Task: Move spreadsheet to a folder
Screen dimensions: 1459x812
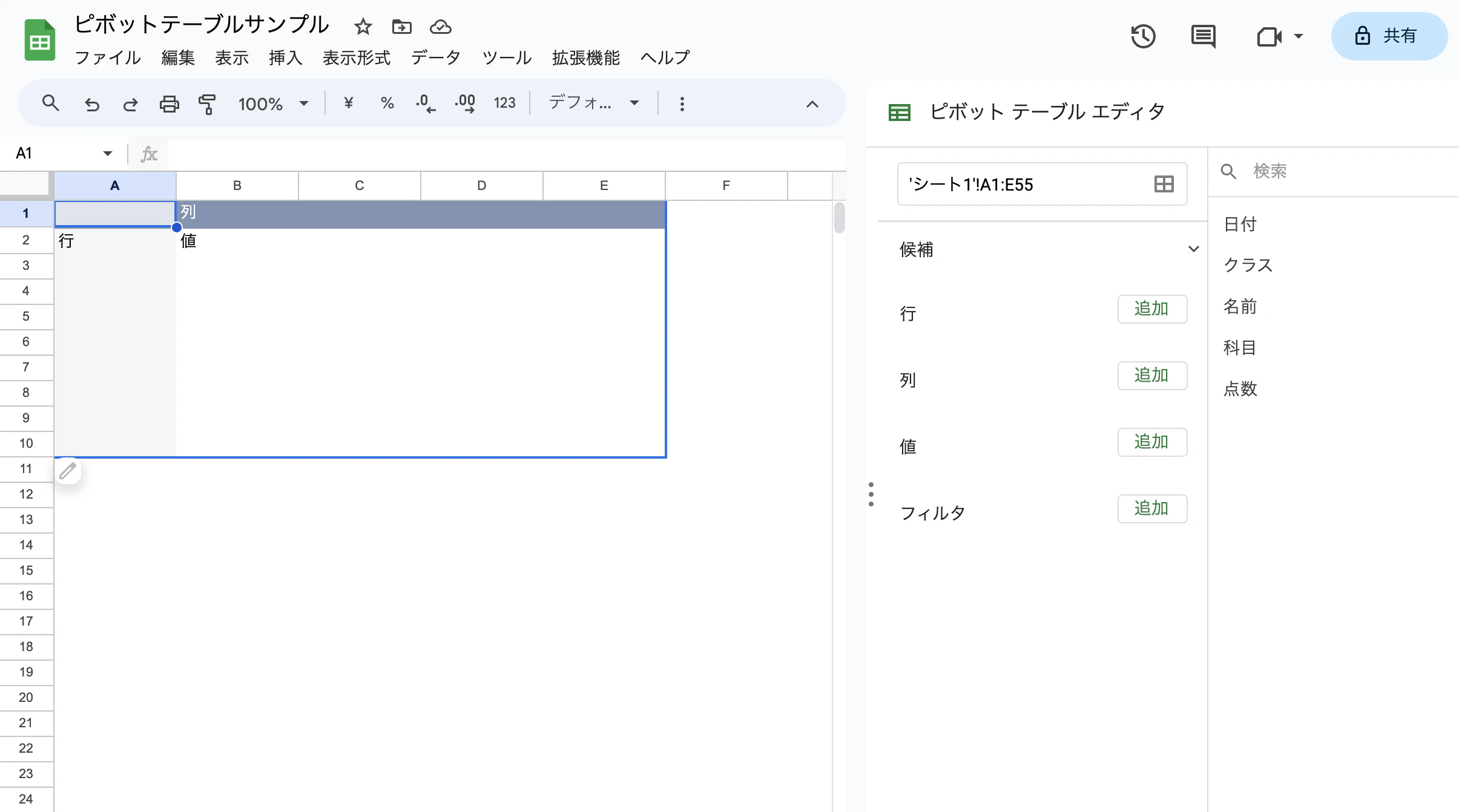Action: point(401,27)
